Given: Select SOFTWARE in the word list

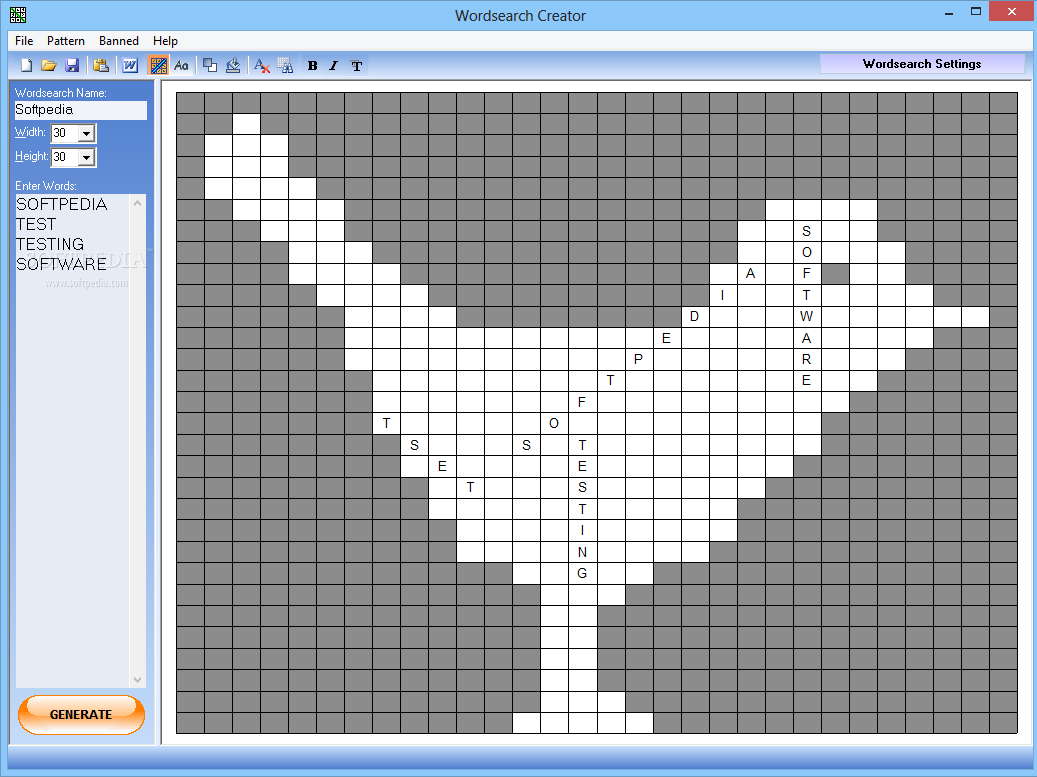Looking at the screenshot, I should coord(61,264).
